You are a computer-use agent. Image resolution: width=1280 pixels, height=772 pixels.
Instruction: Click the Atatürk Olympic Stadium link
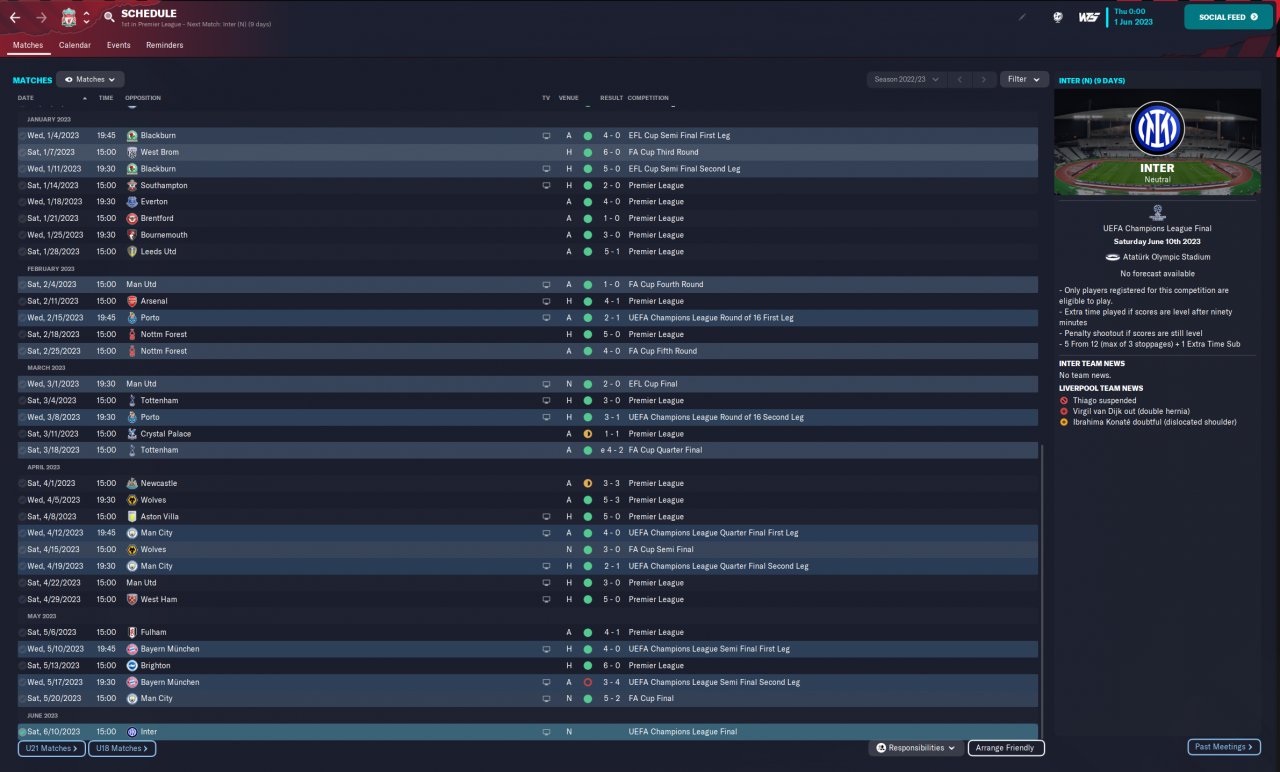coord(1165,257)
